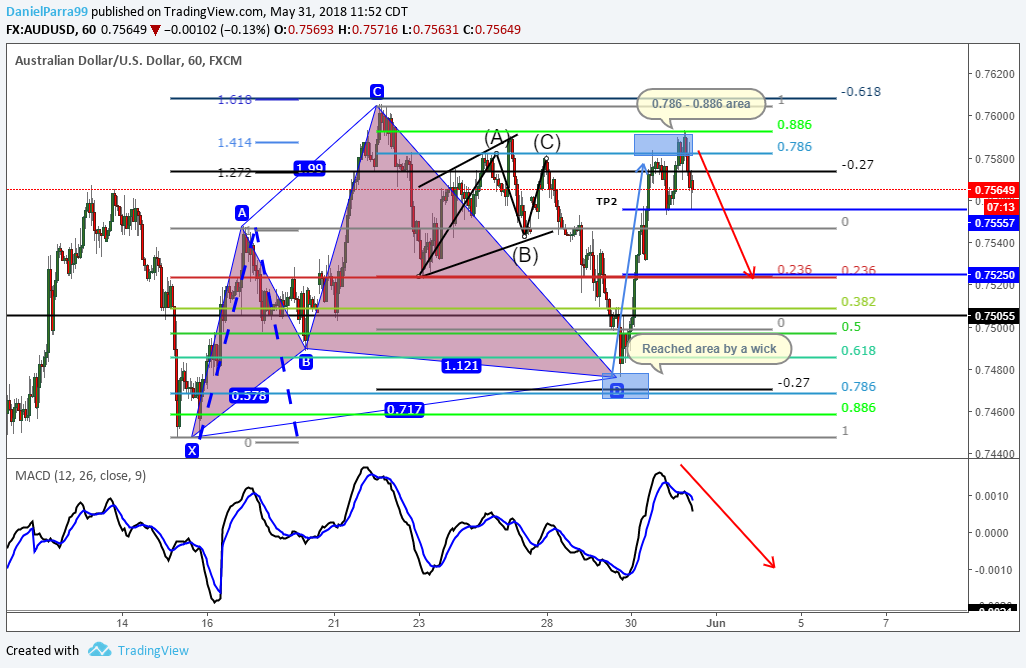This screenshot has height=668, width=1026.
Task: Click the TP2 label
Action: (x=607, y=202)
